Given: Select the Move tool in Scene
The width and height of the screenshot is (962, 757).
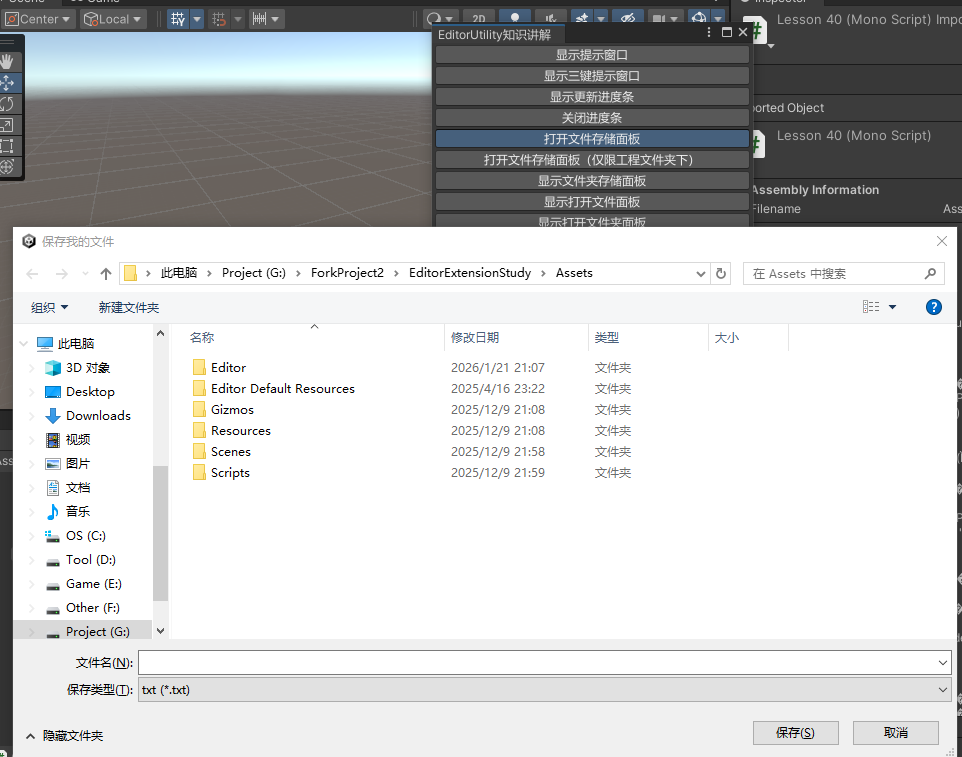Looking at the screenshot, I should pos(7,83).
